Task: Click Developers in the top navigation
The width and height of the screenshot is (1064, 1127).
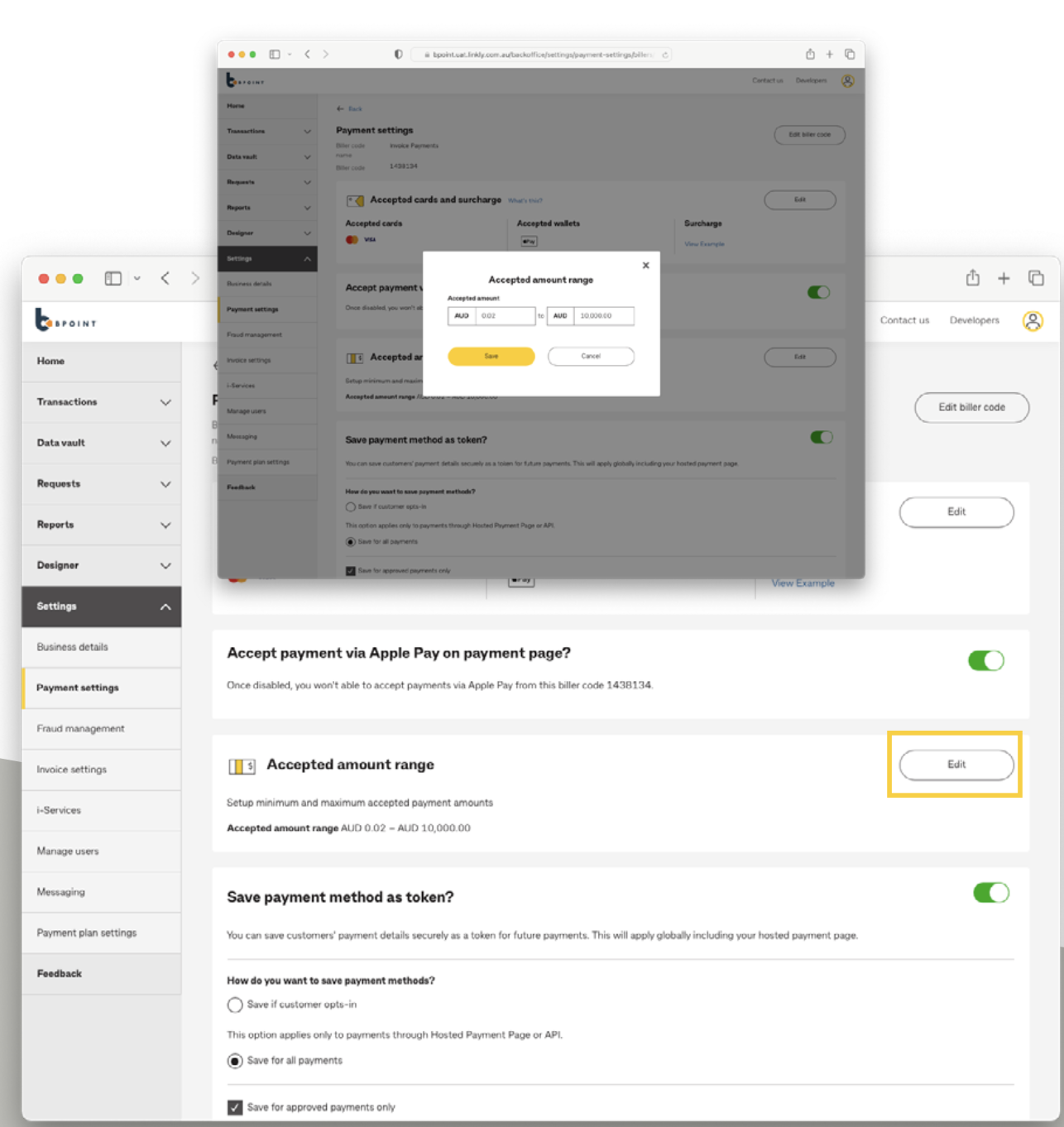Action: tap(975, 320)
